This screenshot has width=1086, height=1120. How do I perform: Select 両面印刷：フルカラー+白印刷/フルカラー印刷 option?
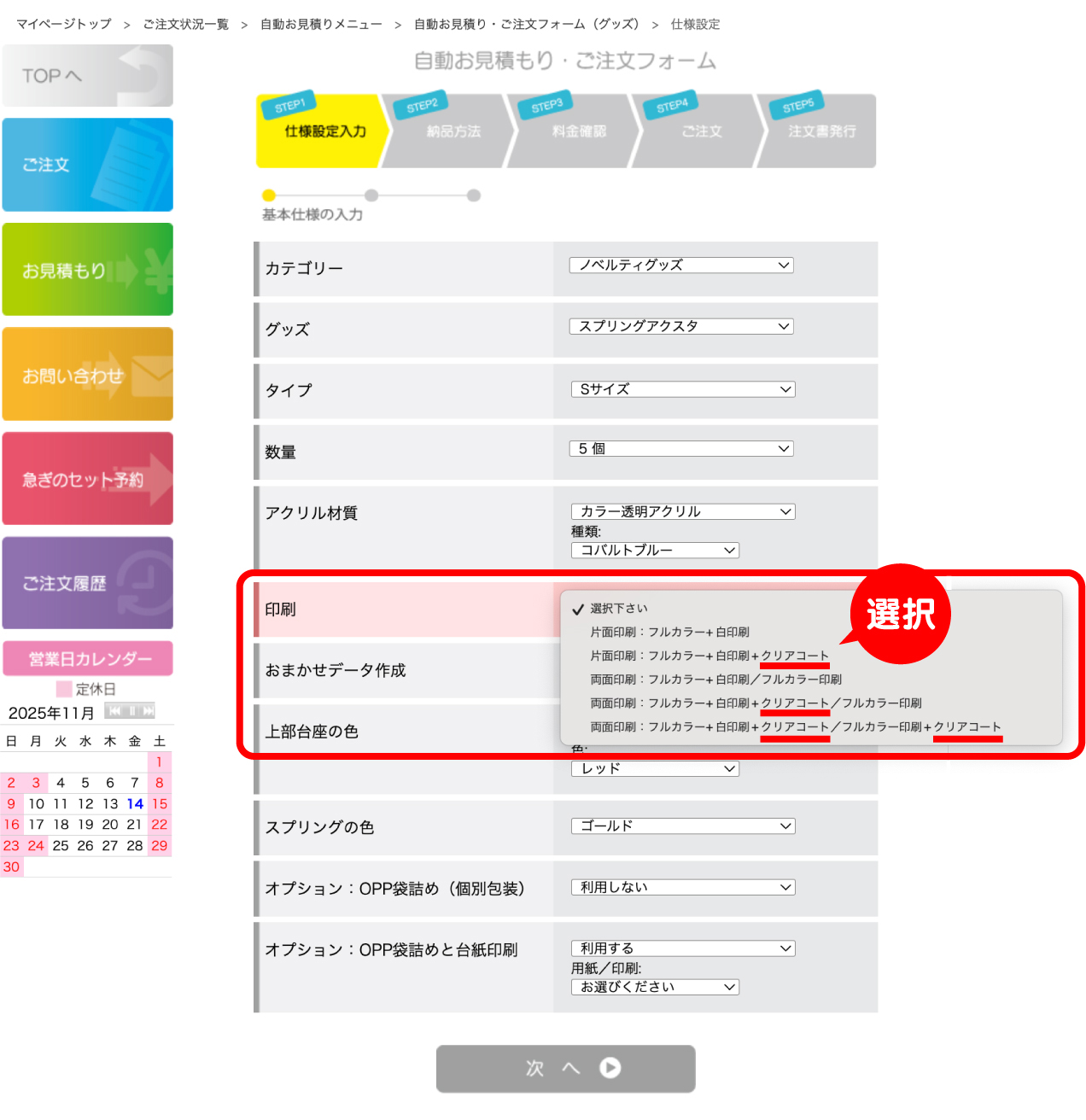point(715,680)
